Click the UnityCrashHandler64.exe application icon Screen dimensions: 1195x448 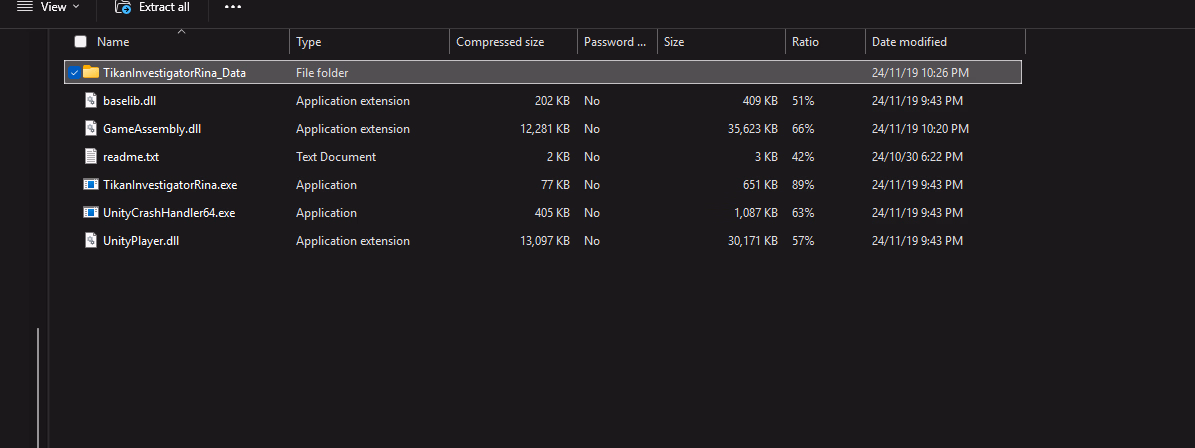(x=91, y=213)
